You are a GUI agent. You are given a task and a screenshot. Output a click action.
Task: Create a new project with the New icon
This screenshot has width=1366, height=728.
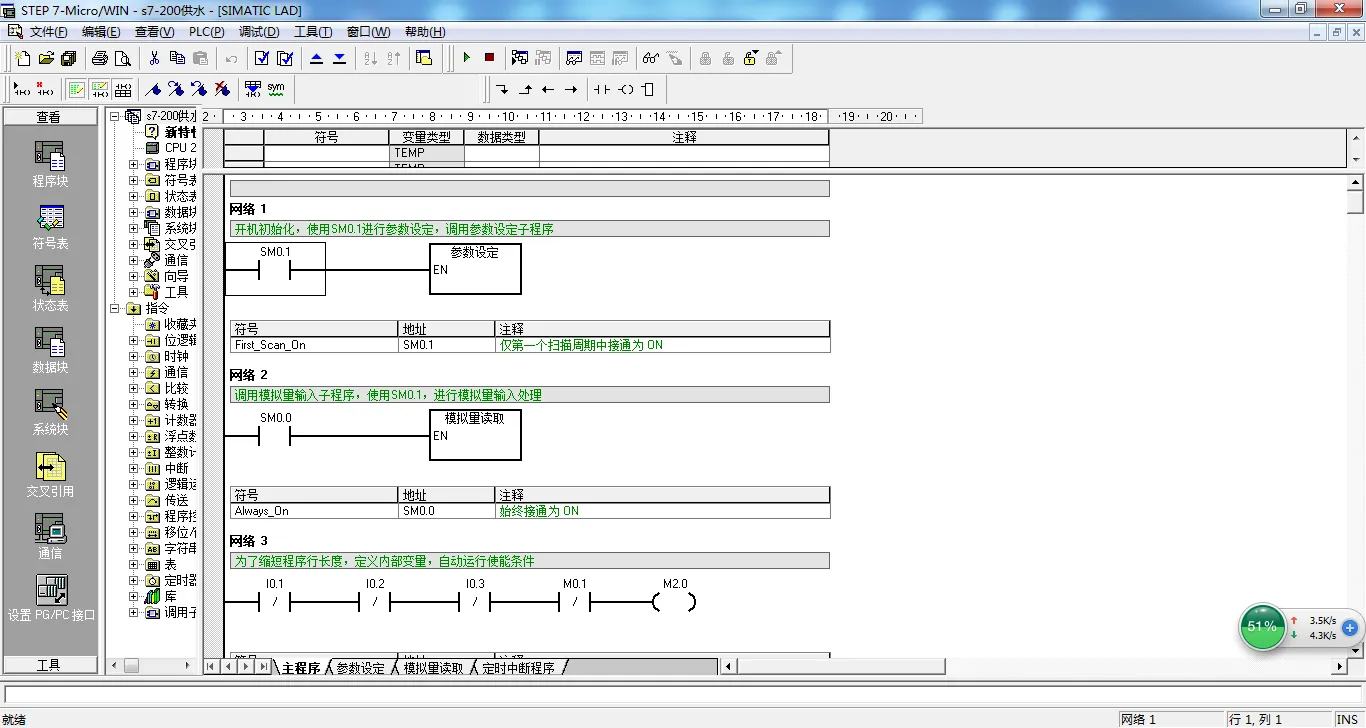click(x=23, y=58)
